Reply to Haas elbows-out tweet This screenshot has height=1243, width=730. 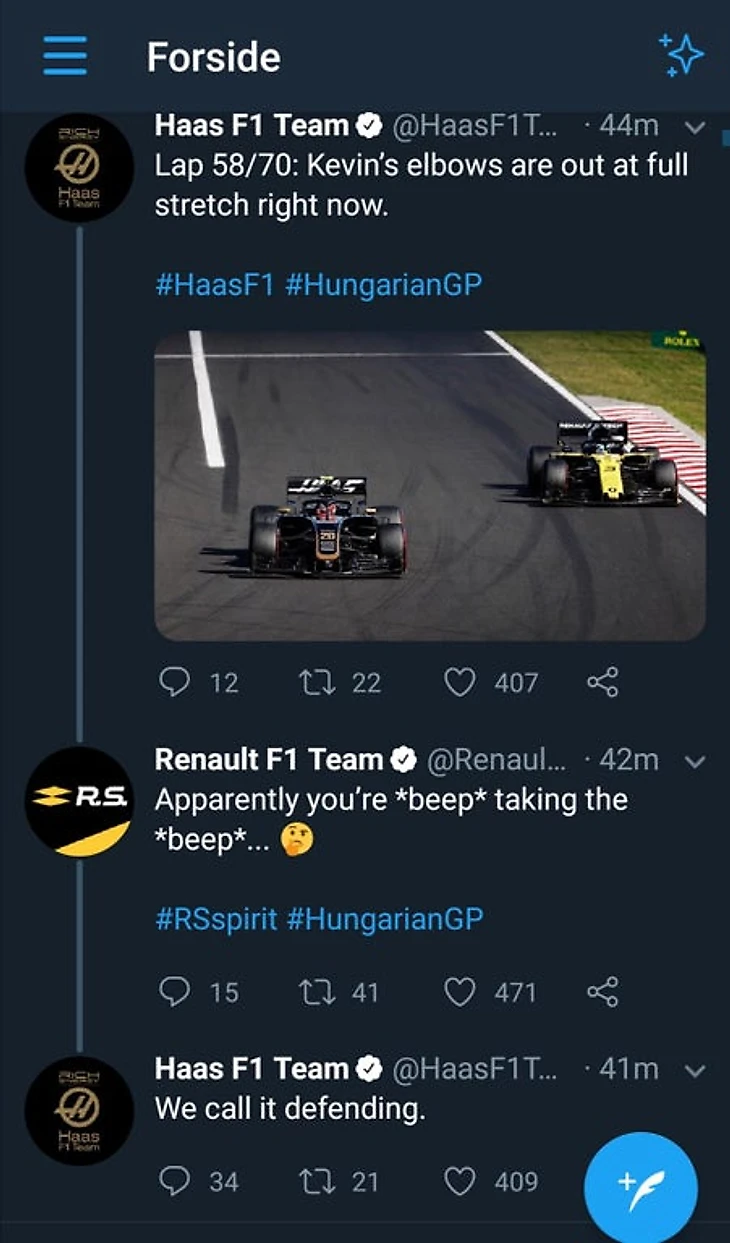click(x=175, y=682)
